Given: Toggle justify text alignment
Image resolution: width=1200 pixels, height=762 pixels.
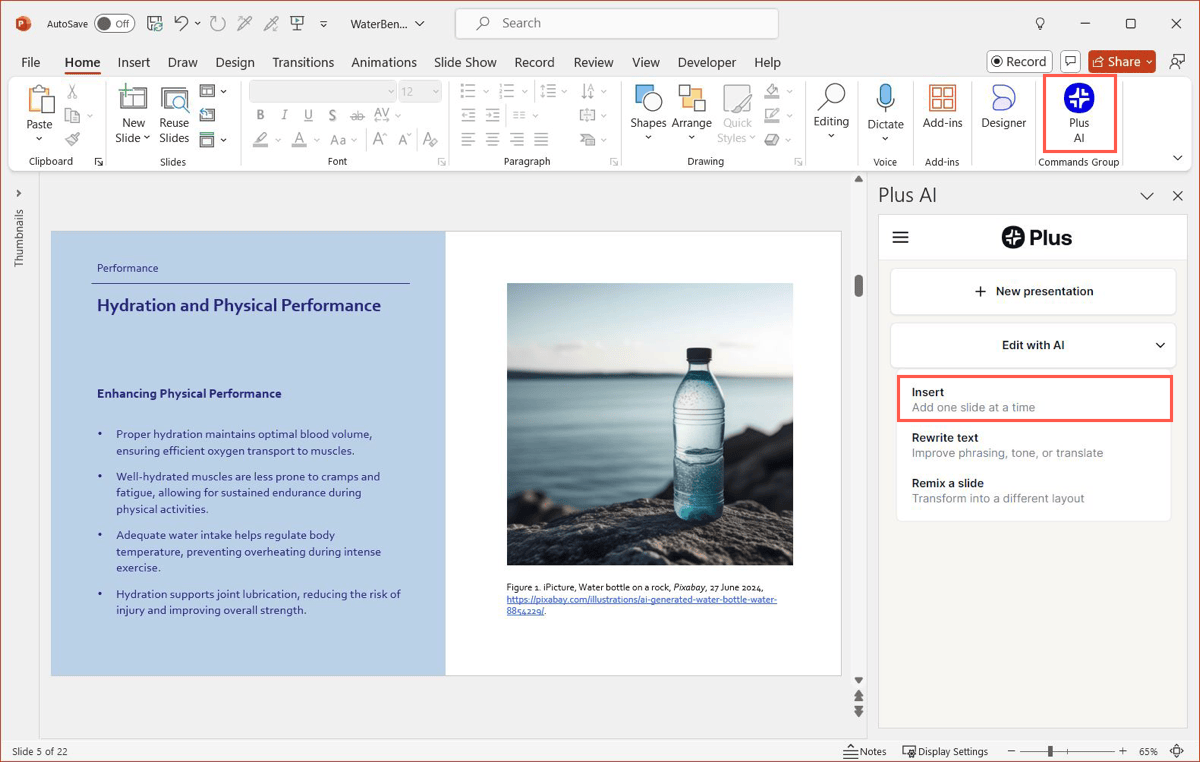Looking at the screenshot, I should tap(541, 140).
